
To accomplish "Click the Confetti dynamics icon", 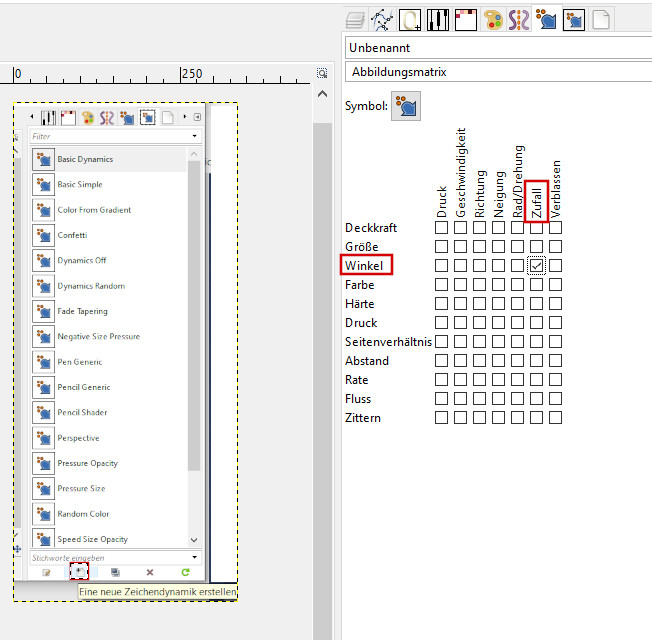I will (43, 235).
